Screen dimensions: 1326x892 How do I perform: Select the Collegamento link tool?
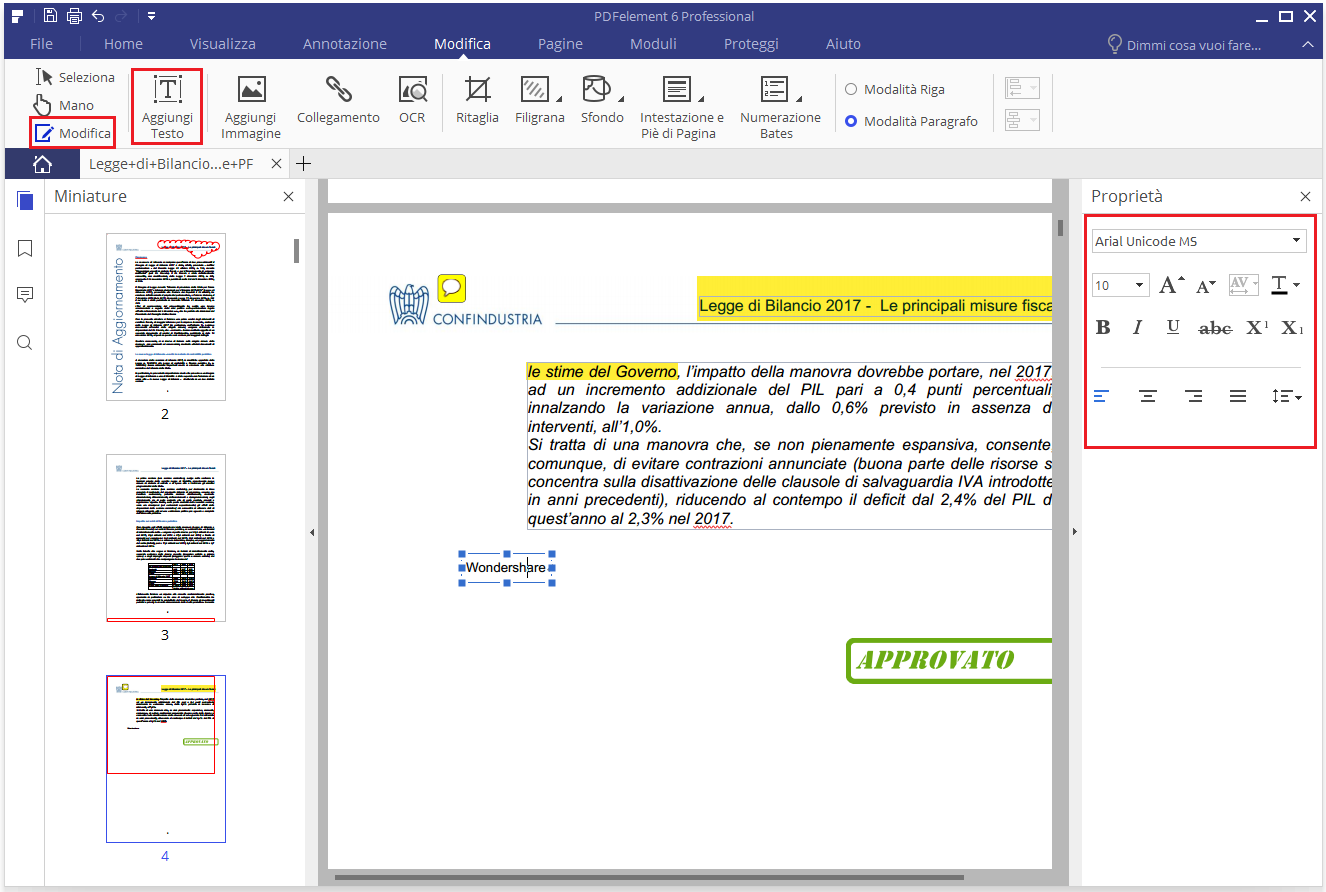(x=337, y=104)
